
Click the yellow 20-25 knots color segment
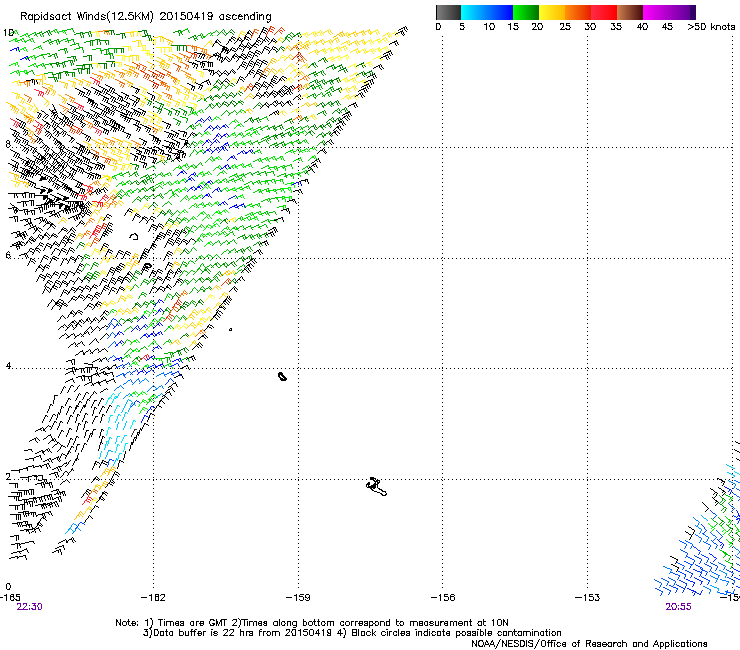(552, 12)
